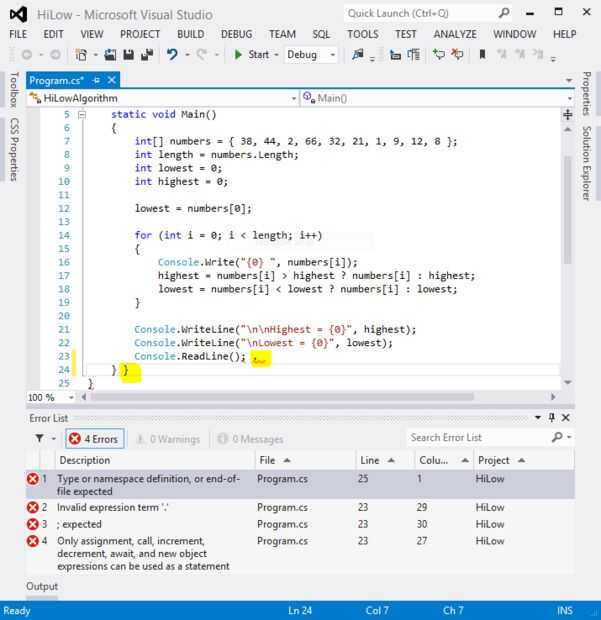Click the Open File toolbar icon
Viewport: 601px width, 620px height.
pos(110,55)
